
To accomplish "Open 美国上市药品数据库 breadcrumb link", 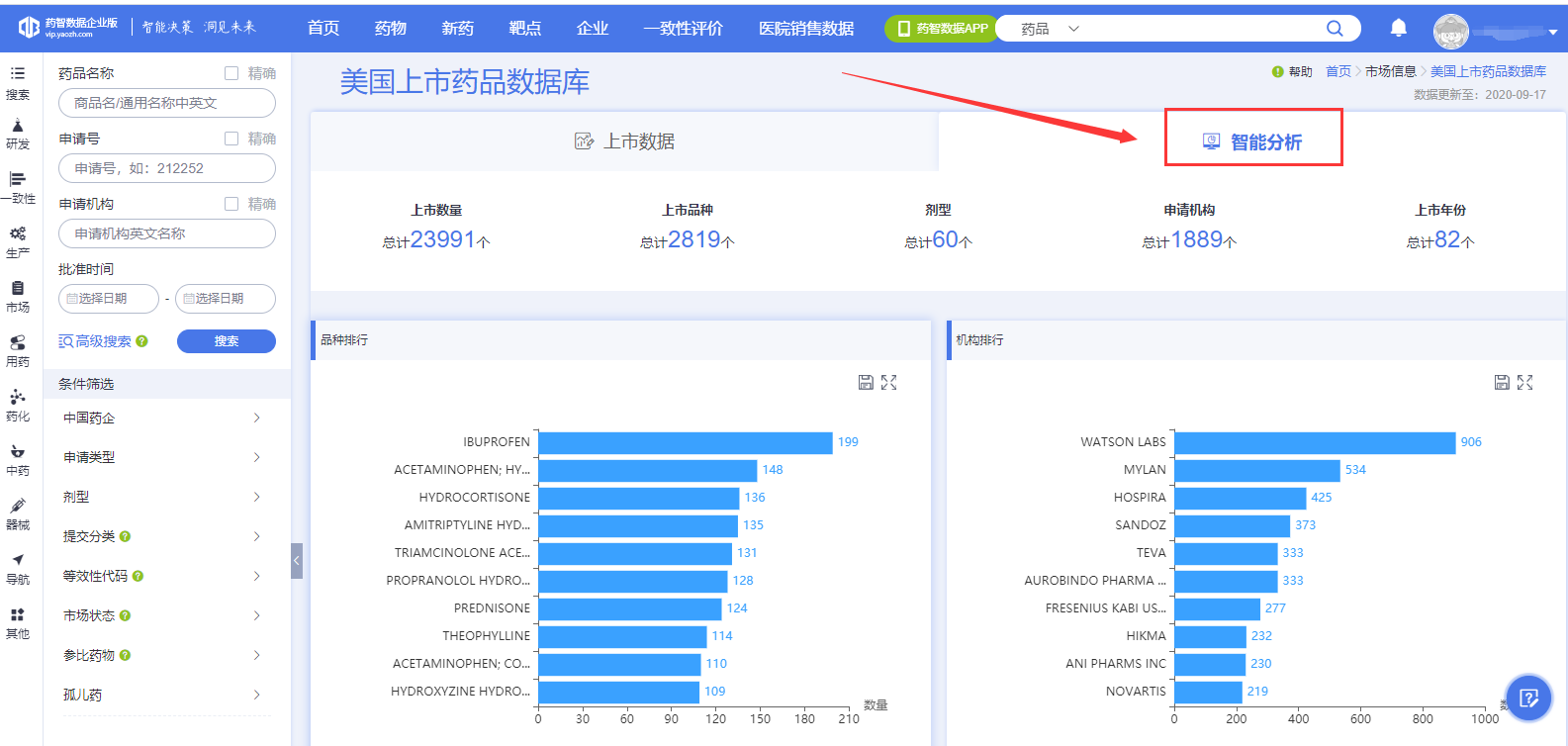I will pyautogui.click(x=1488, y=71).
